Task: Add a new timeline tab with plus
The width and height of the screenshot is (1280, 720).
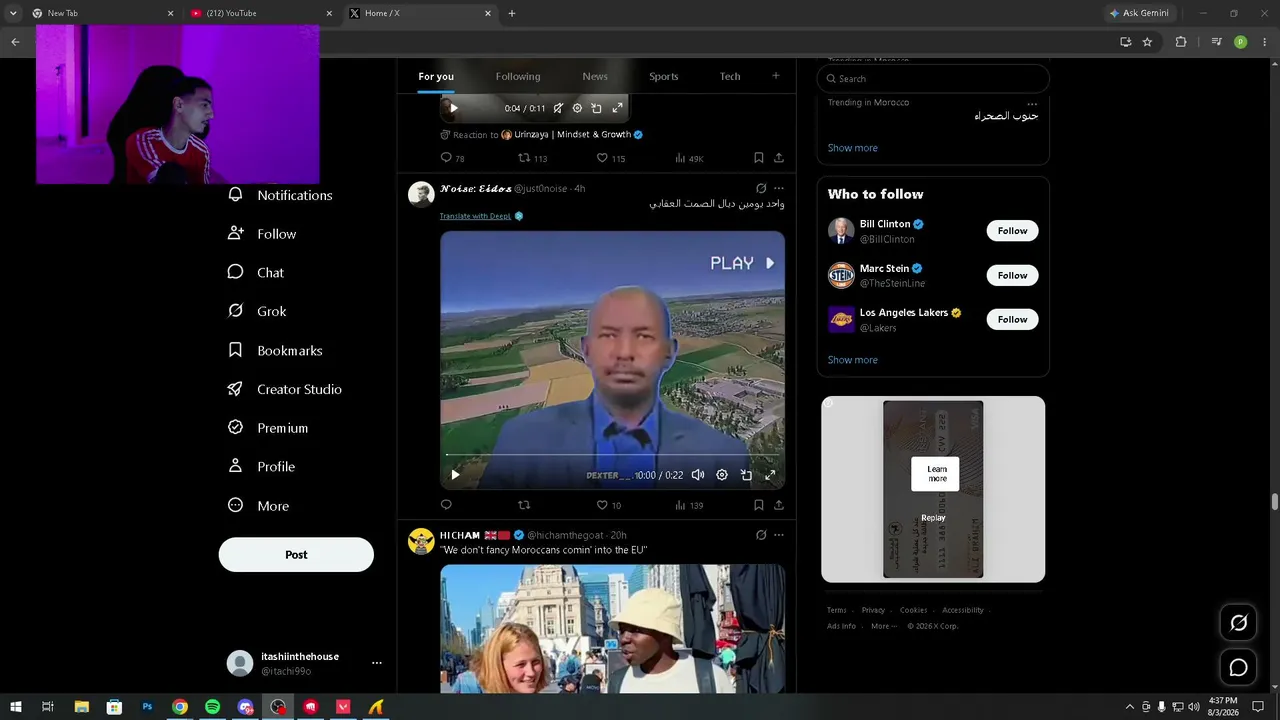Action: [775, 76]
